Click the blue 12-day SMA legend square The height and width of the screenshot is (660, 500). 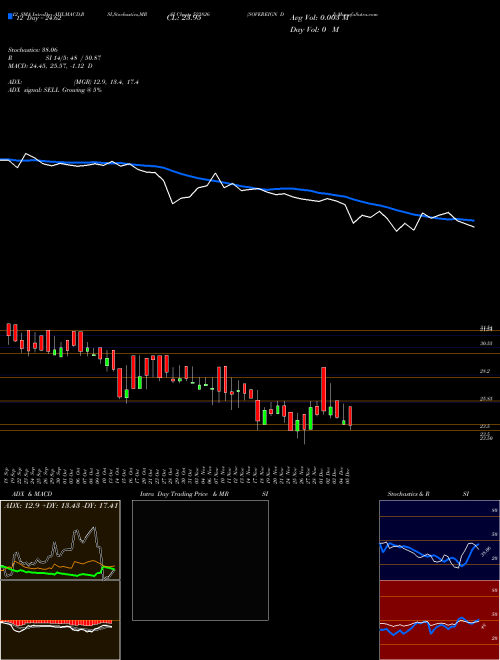click(10, 17)
